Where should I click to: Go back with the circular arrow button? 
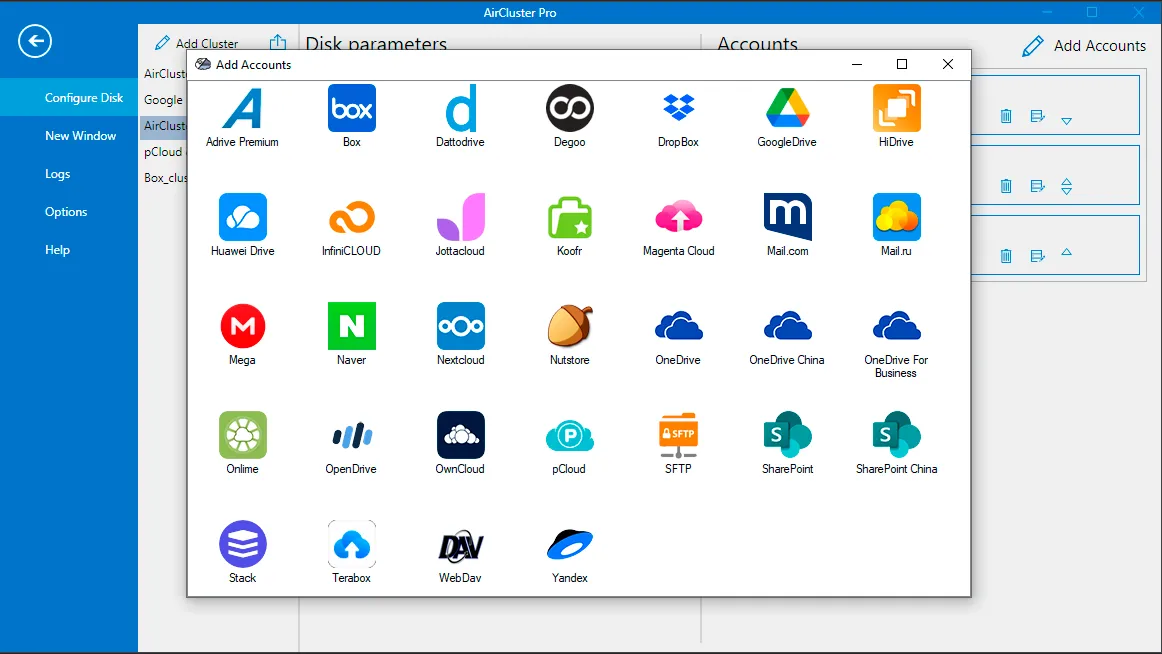[35, 41]
